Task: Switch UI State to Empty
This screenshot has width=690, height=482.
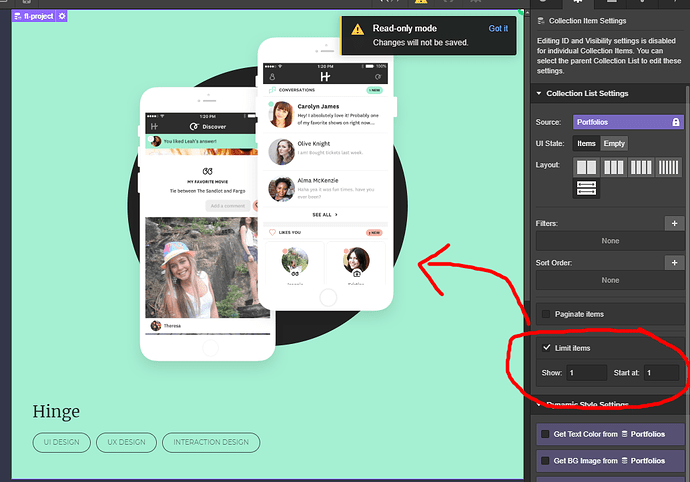Action: (x=614, y=143)
